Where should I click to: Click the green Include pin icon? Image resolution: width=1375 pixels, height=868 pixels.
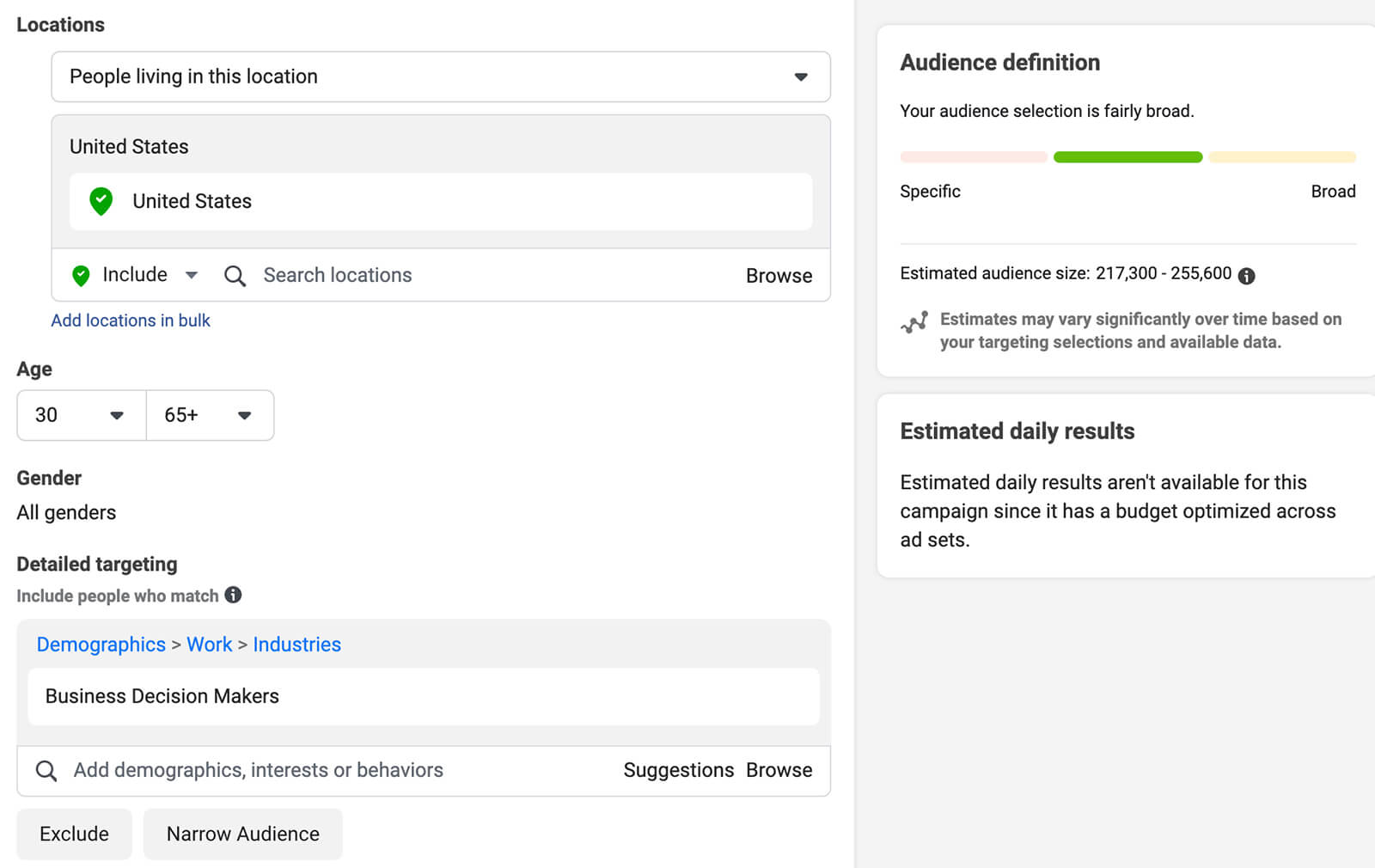(81, 275)
